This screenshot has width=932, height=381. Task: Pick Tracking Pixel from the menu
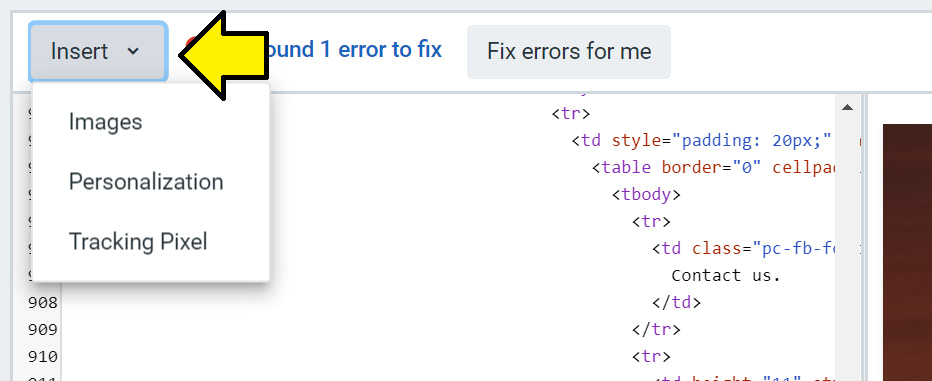138,241
